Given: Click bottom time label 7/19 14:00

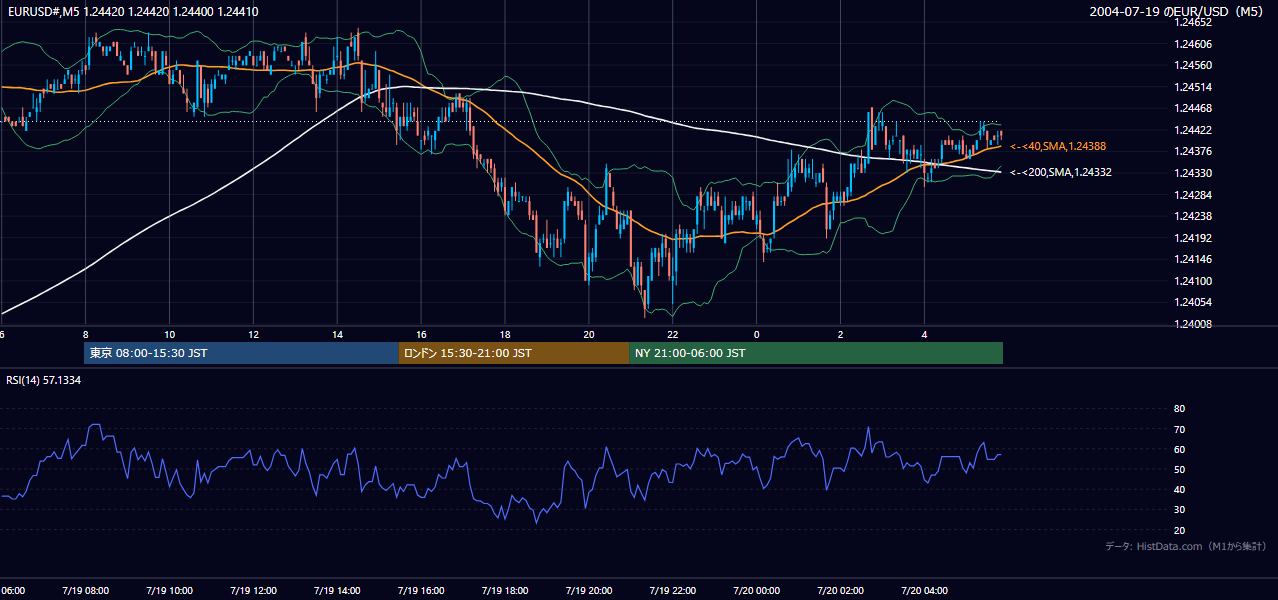Looking at the screenshot, I should 337,590.
